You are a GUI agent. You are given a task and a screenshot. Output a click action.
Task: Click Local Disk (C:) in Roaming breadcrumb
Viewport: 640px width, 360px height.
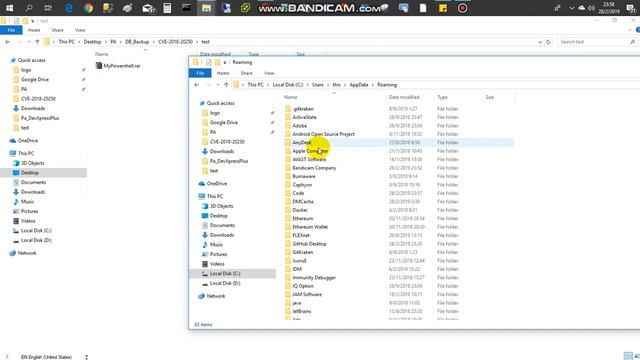[x=288, y=85]
